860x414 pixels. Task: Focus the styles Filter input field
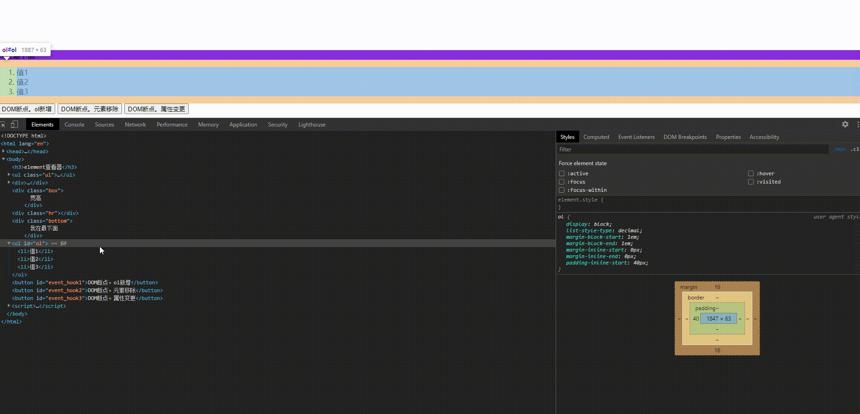click(x=693, y=149)
